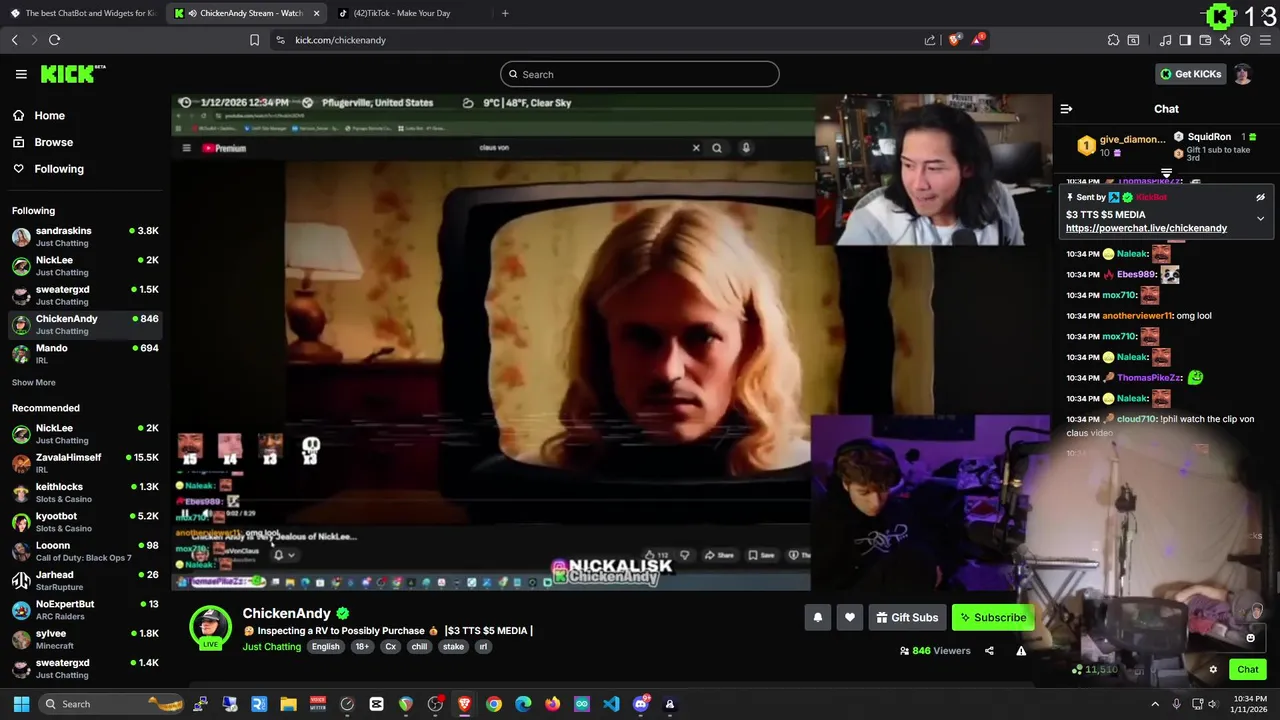This screenshot has height=720, width=1280.
Task: Share the stream via share icon
Action: [x=989, y=651]
